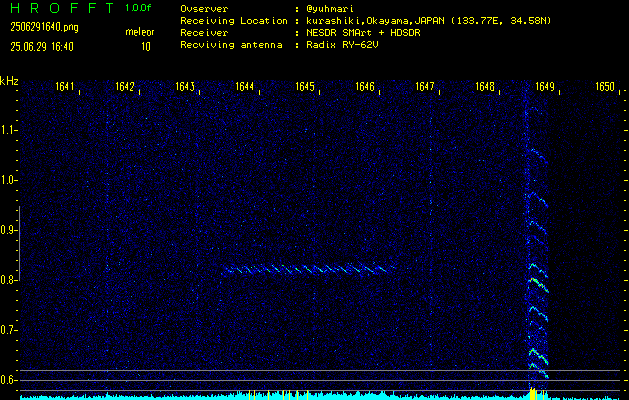Viewport: 629px width, 400px height.
Task: Click the 1643 time axis marker
Action: [x=185, y=86]
